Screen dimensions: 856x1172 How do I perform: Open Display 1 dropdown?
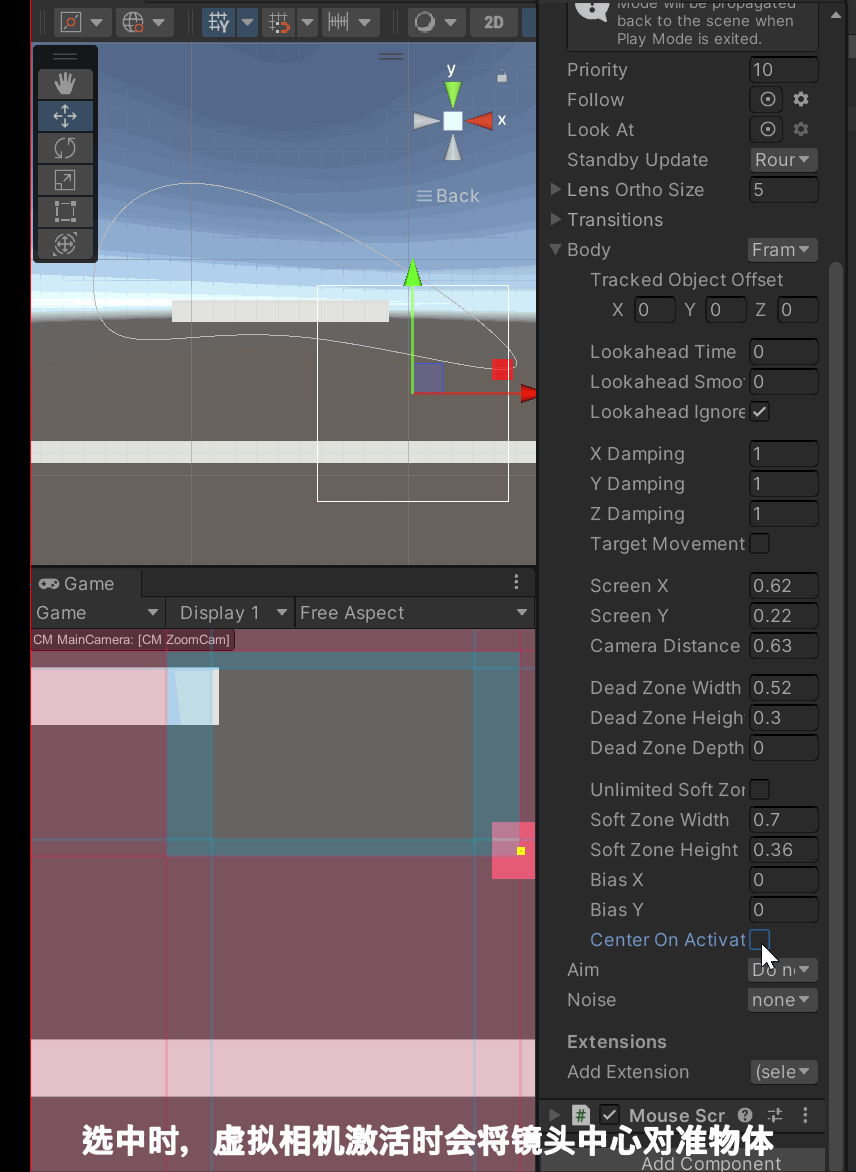tap(230, 613)
